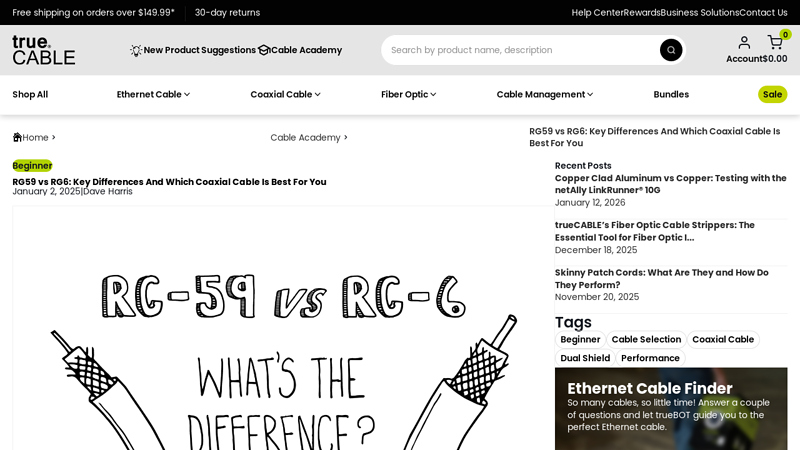Open the Coaxial Cable menu
Image resolution: width=800 pixels, height=450 pixels.
pos(285,94)
